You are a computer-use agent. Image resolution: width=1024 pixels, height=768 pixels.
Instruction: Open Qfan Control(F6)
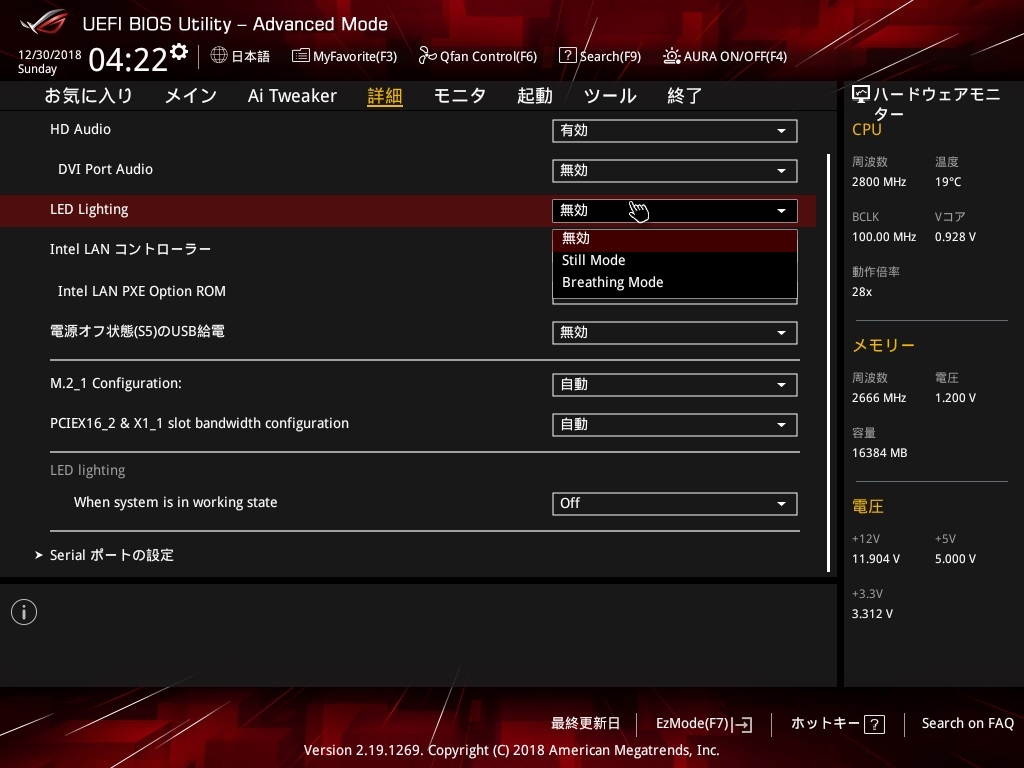click(x=477, y=56)
